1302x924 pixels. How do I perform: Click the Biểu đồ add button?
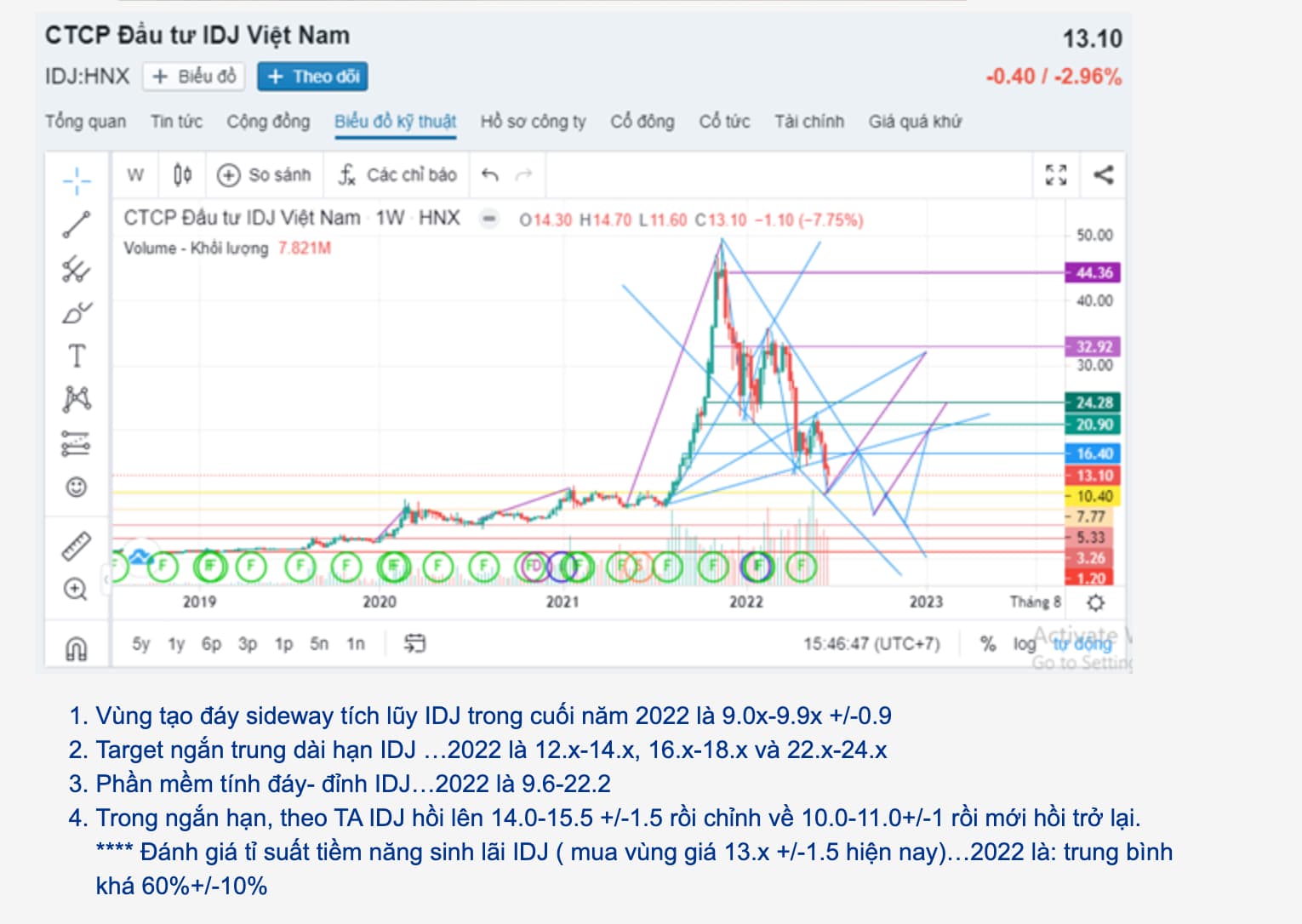click(194, 77)
